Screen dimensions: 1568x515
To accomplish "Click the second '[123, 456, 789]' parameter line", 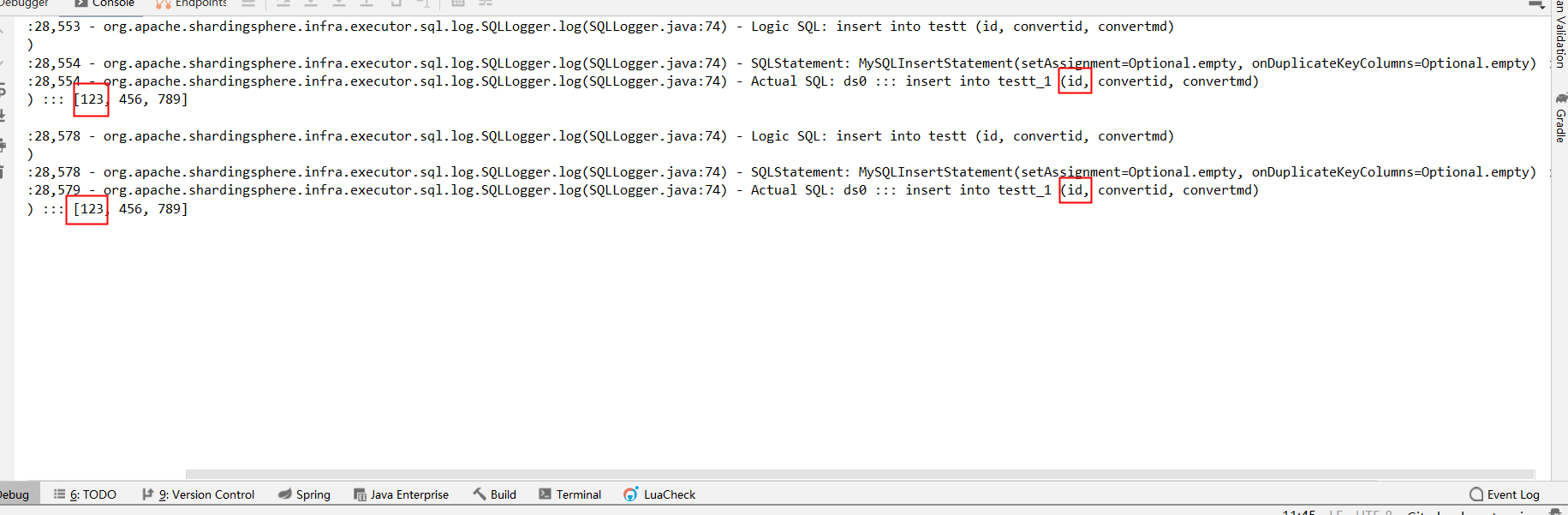I will (131, 209).
